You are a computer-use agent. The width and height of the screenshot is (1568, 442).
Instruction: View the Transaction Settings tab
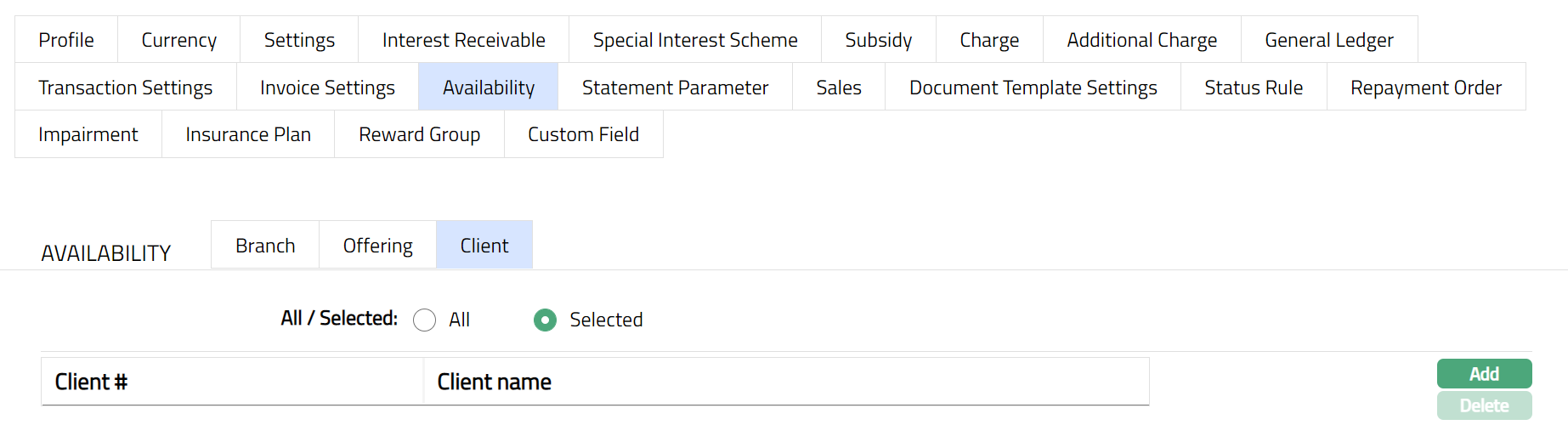pyautogui.click(x=126, y=88)
